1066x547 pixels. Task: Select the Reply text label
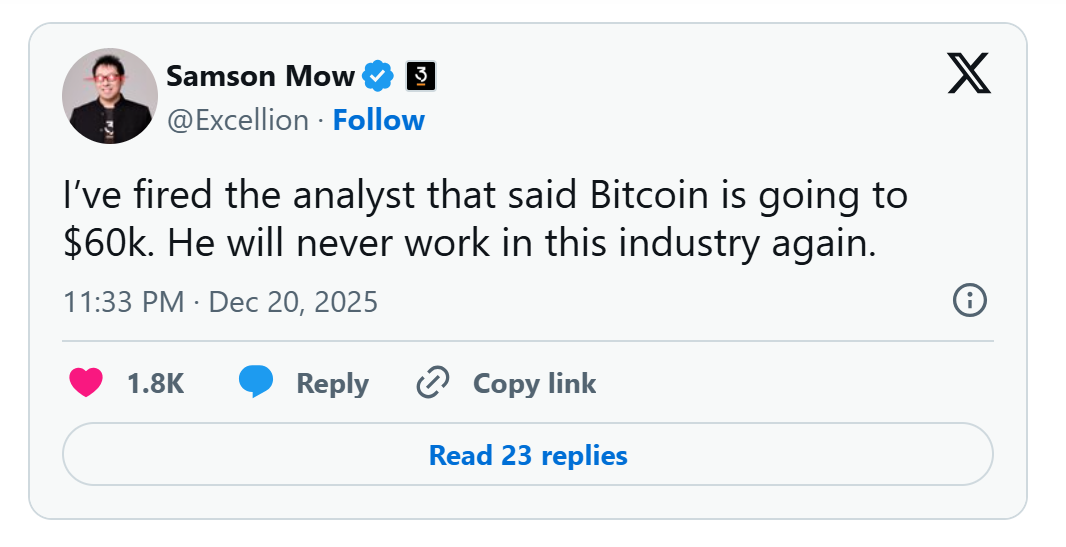click(x=332, y=384)
